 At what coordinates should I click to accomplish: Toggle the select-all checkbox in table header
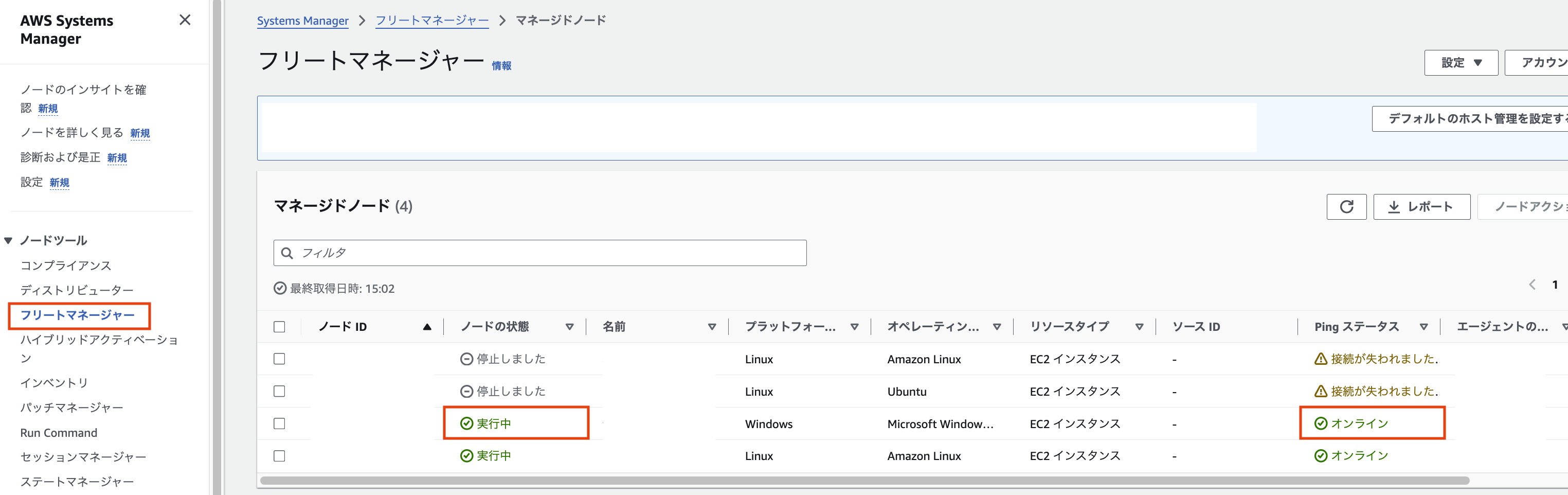coord(279,327)
